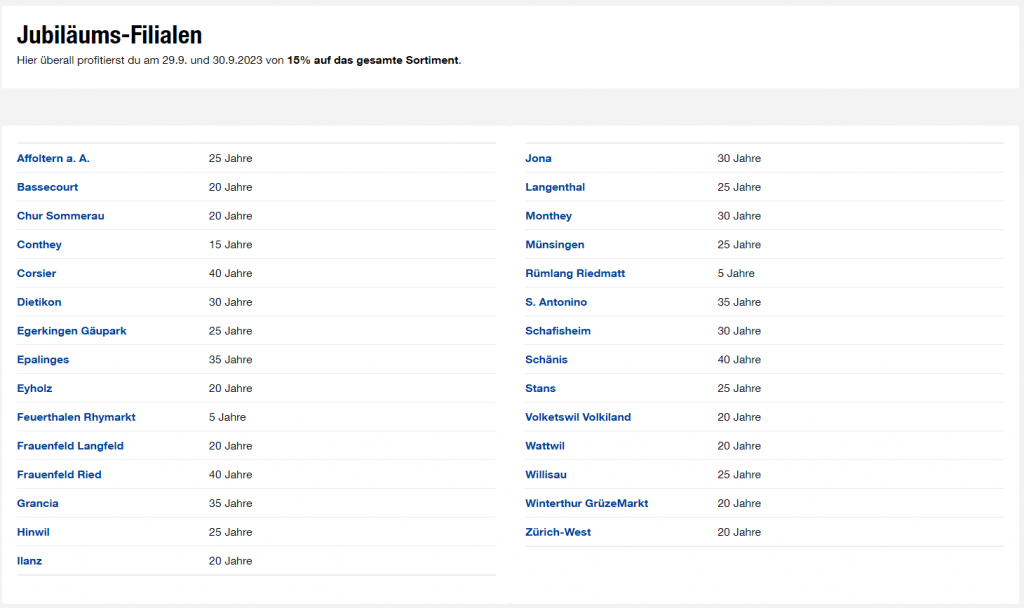
Task: Click the Bassecourt branch link
Action: (x=47, y=187)
